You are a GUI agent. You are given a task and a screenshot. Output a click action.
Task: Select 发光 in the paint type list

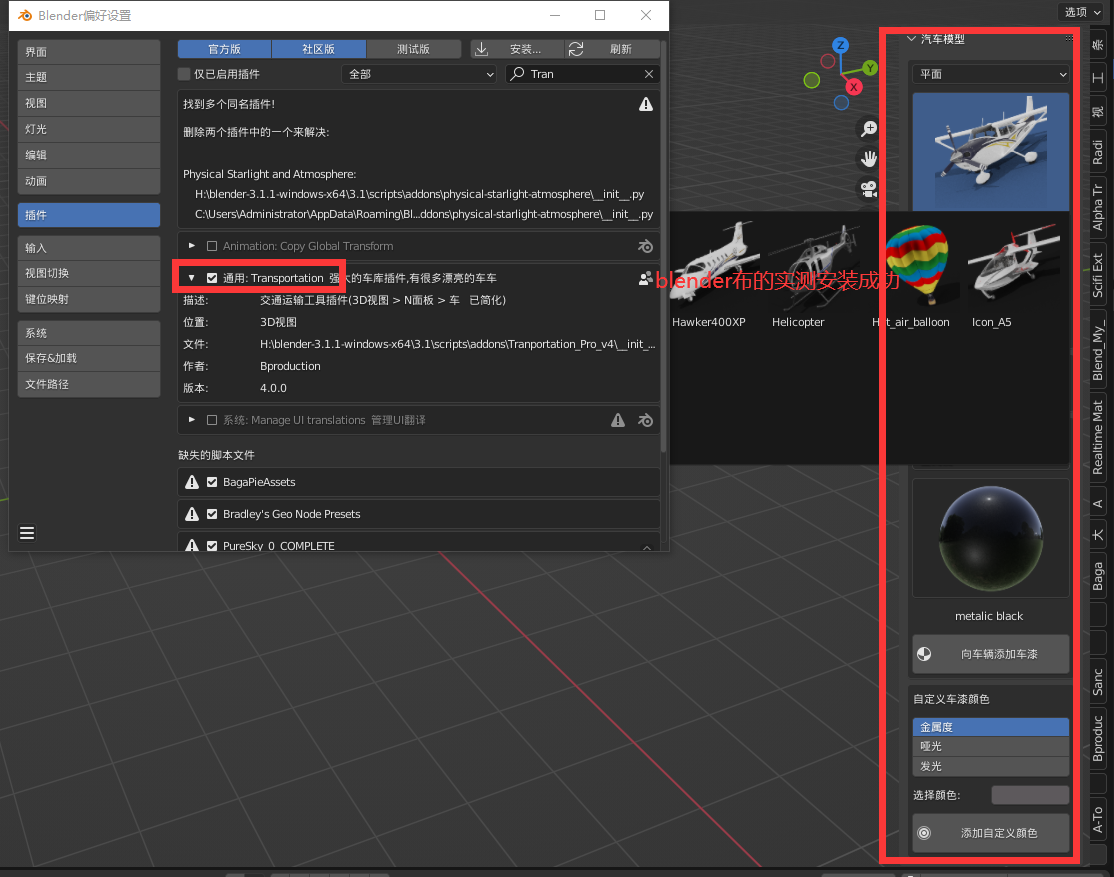tap(991, 766)
